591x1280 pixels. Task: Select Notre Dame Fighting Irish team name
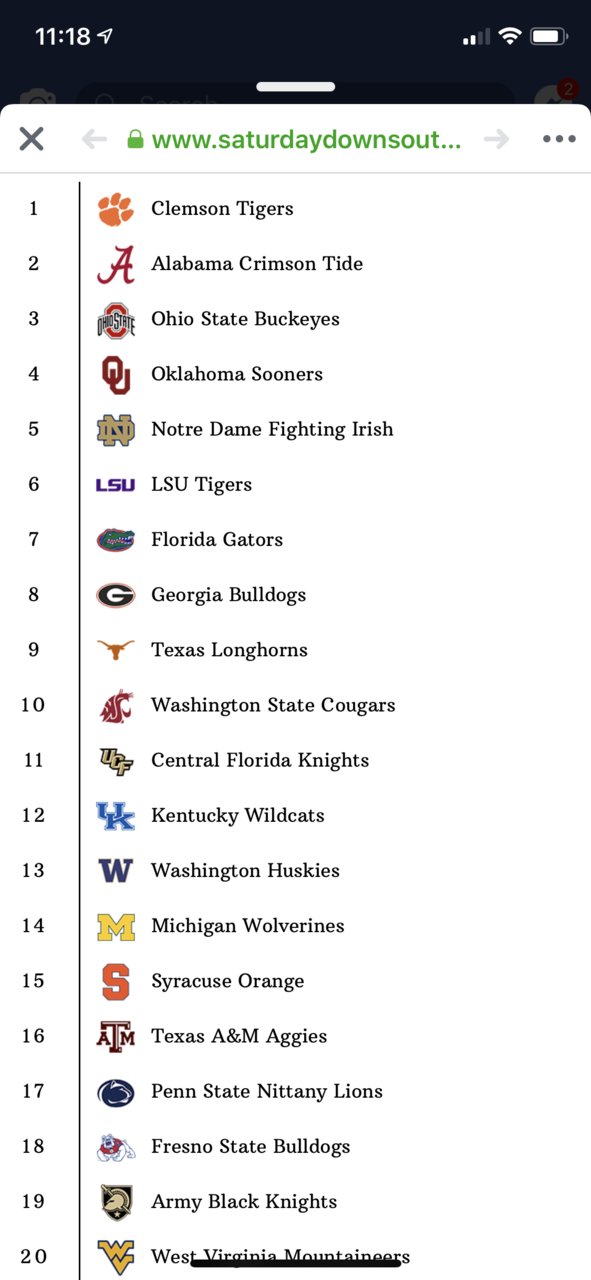(x=272, y=429)
